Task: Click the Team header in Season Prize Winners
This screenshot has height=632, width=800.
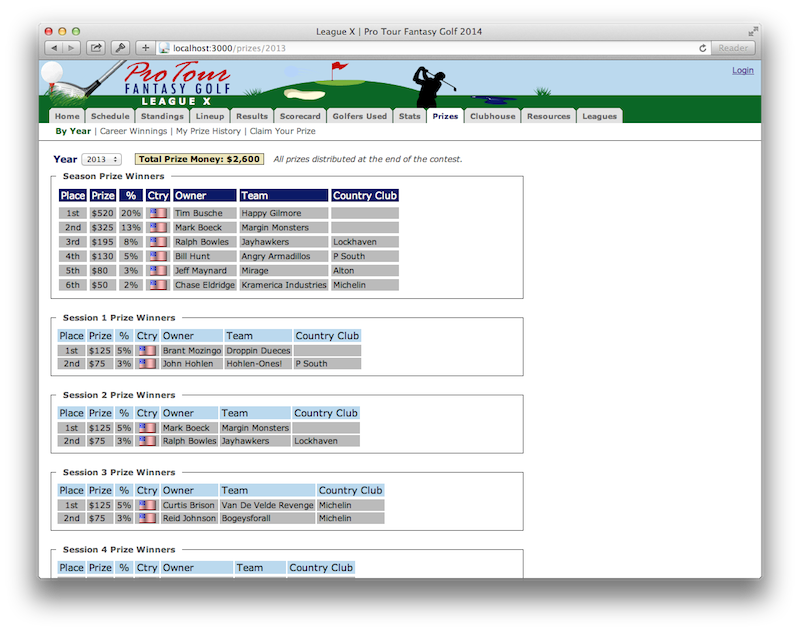Action: click(x=284, y=195)
